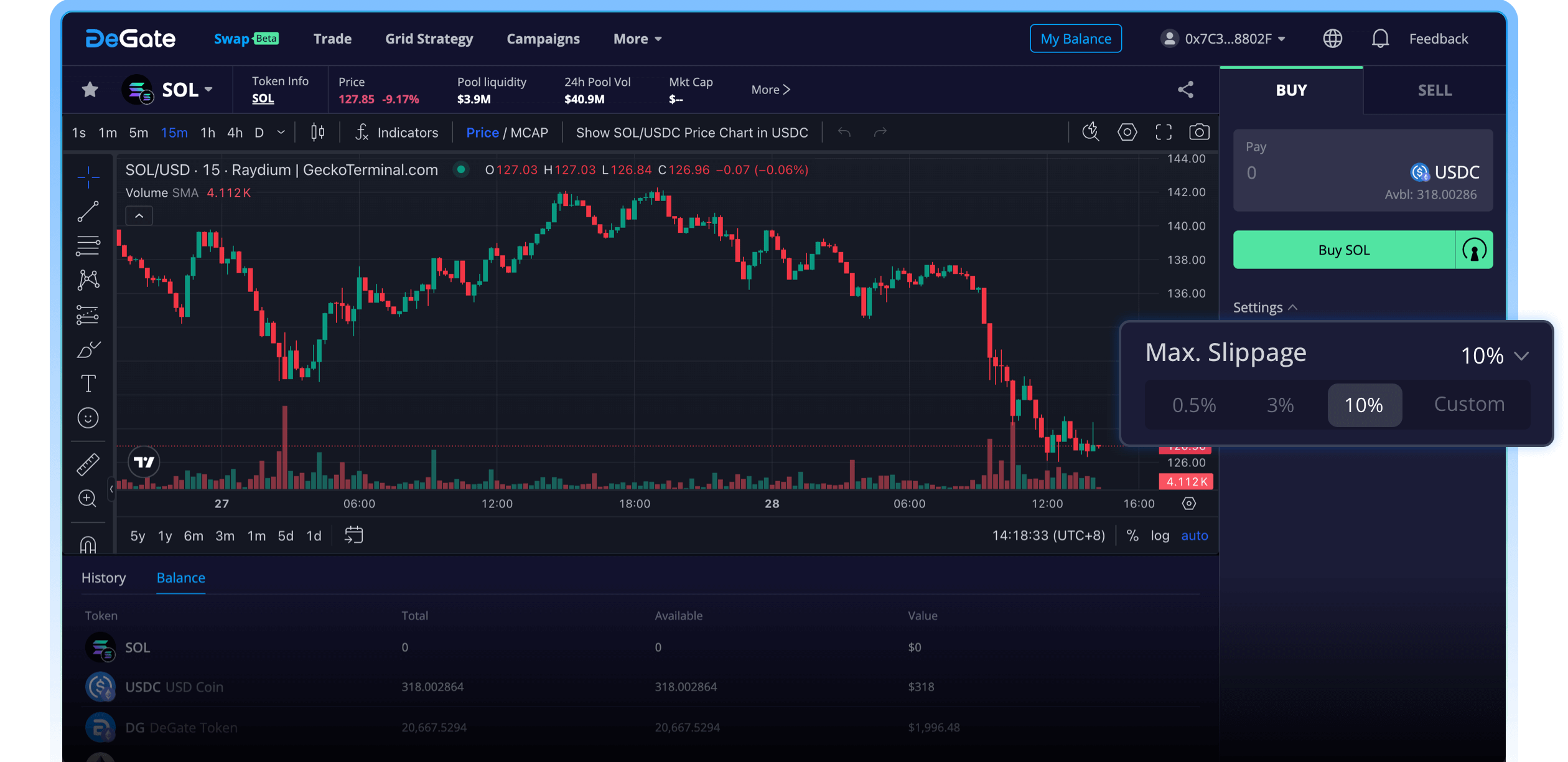Open the notifications bell
This screenshot has height=762, width=1568.
pyautogui.click(x=1380, y=39)
